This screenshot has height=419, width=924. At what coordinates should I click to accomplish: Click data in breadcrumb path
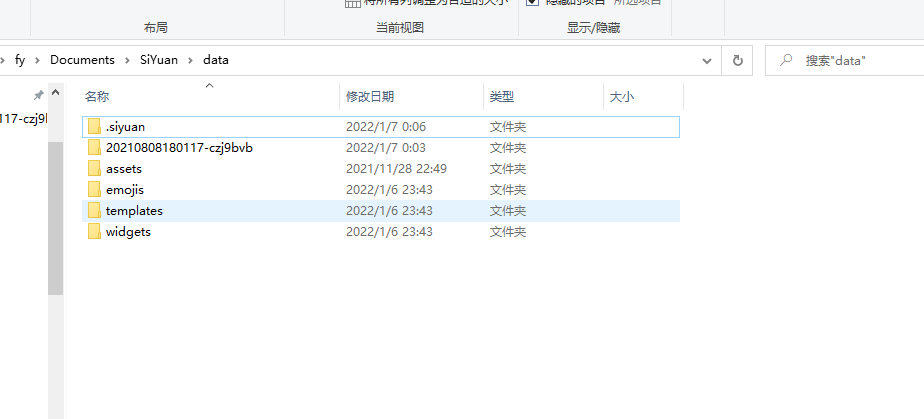216,60
